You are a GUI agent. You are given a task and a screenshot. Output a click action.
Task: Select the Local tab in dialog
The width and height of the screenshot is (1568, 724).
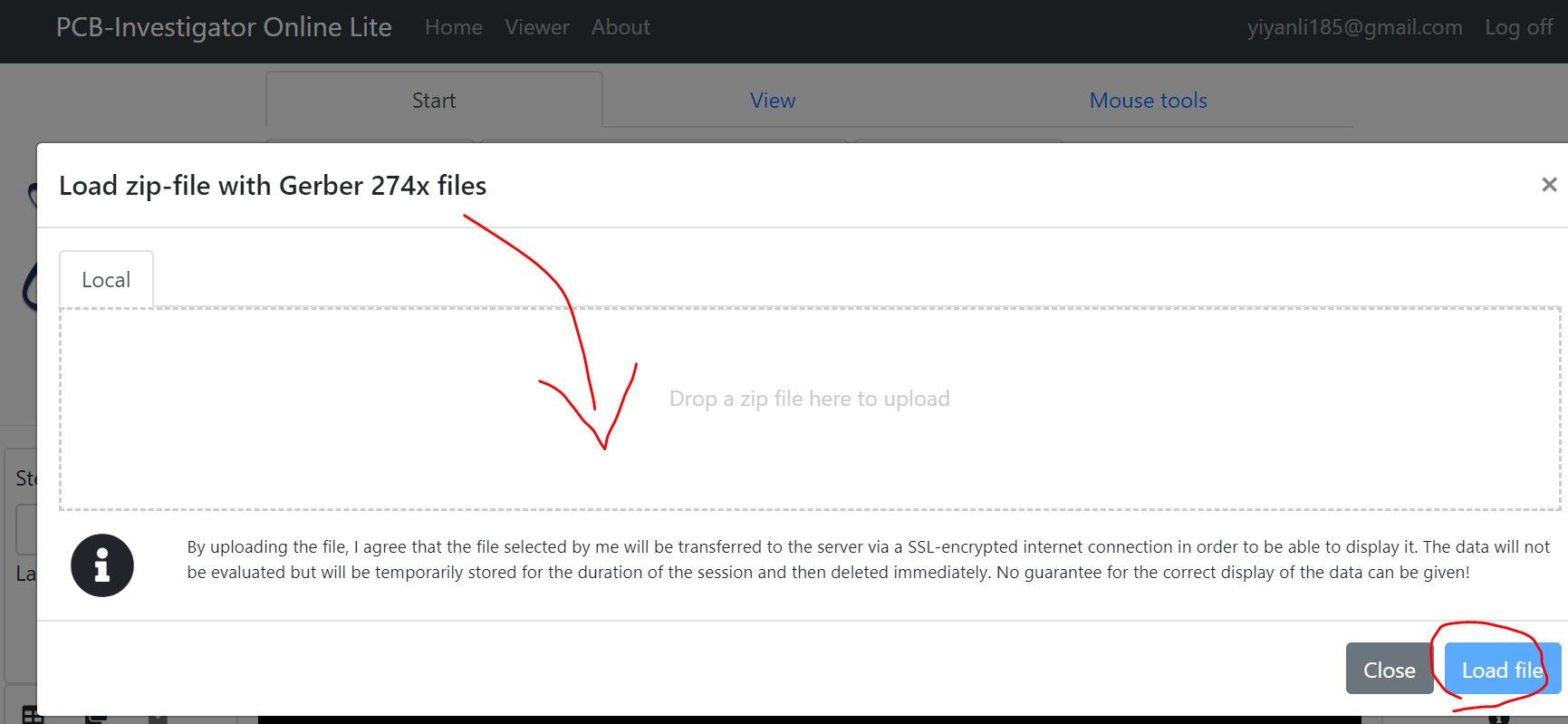pos(106,280)
